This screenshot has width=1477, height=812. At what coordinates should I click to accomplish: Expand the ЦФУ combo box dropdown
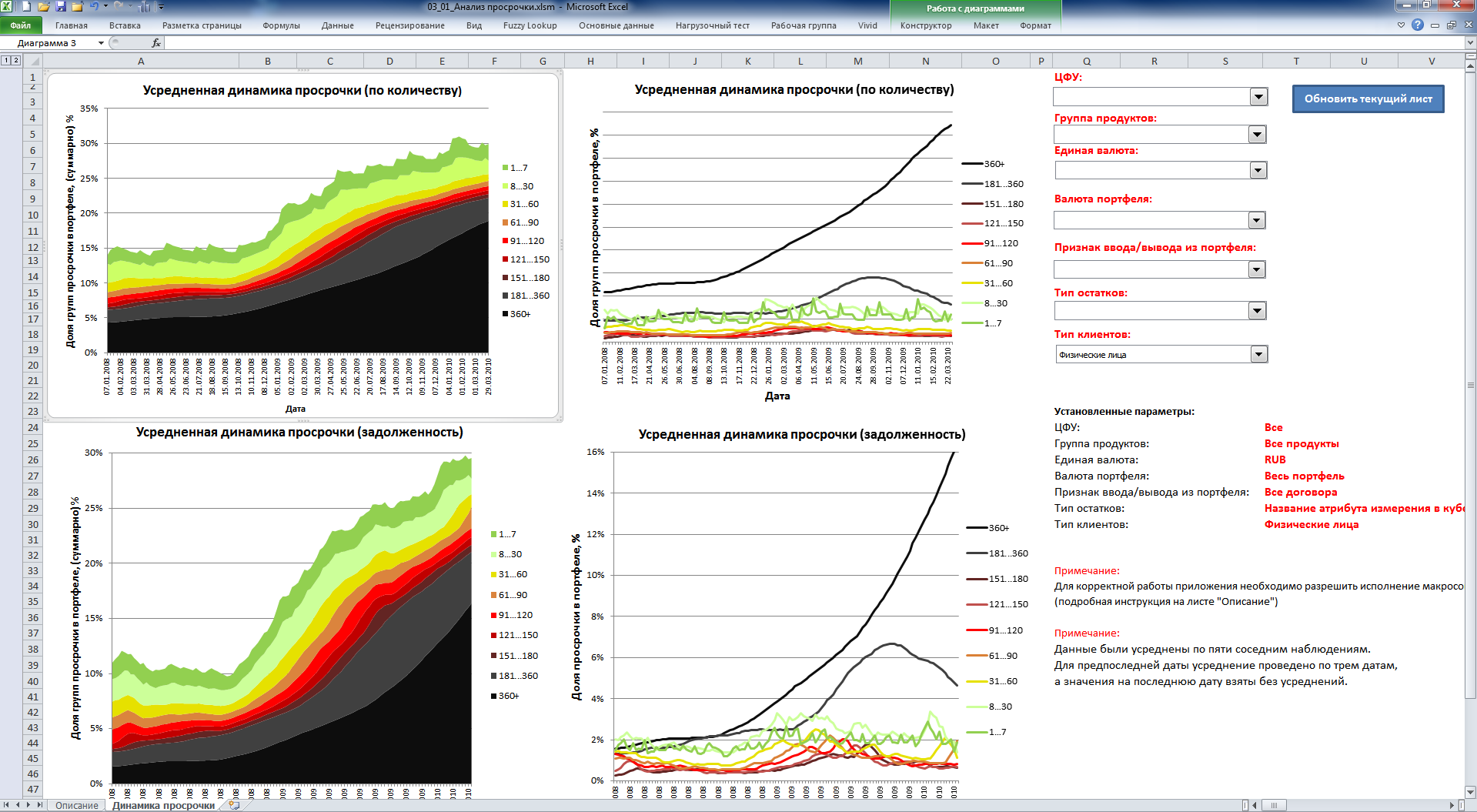(x=1258, y=97)
